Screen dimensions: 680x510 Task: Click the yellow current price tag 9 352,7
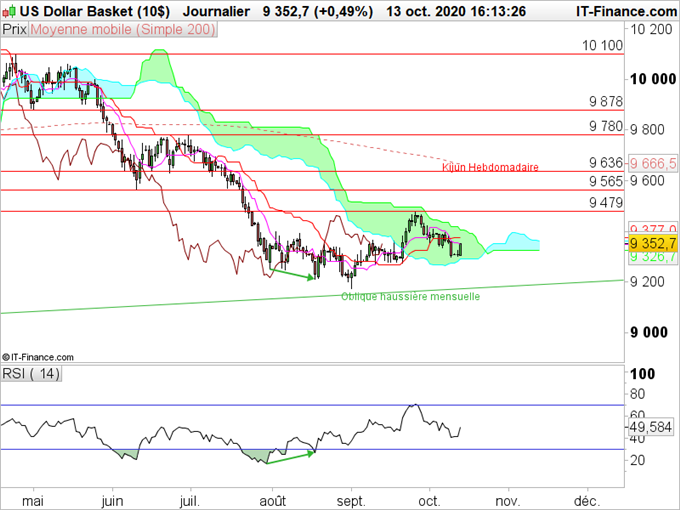click(x=653, y=243)
